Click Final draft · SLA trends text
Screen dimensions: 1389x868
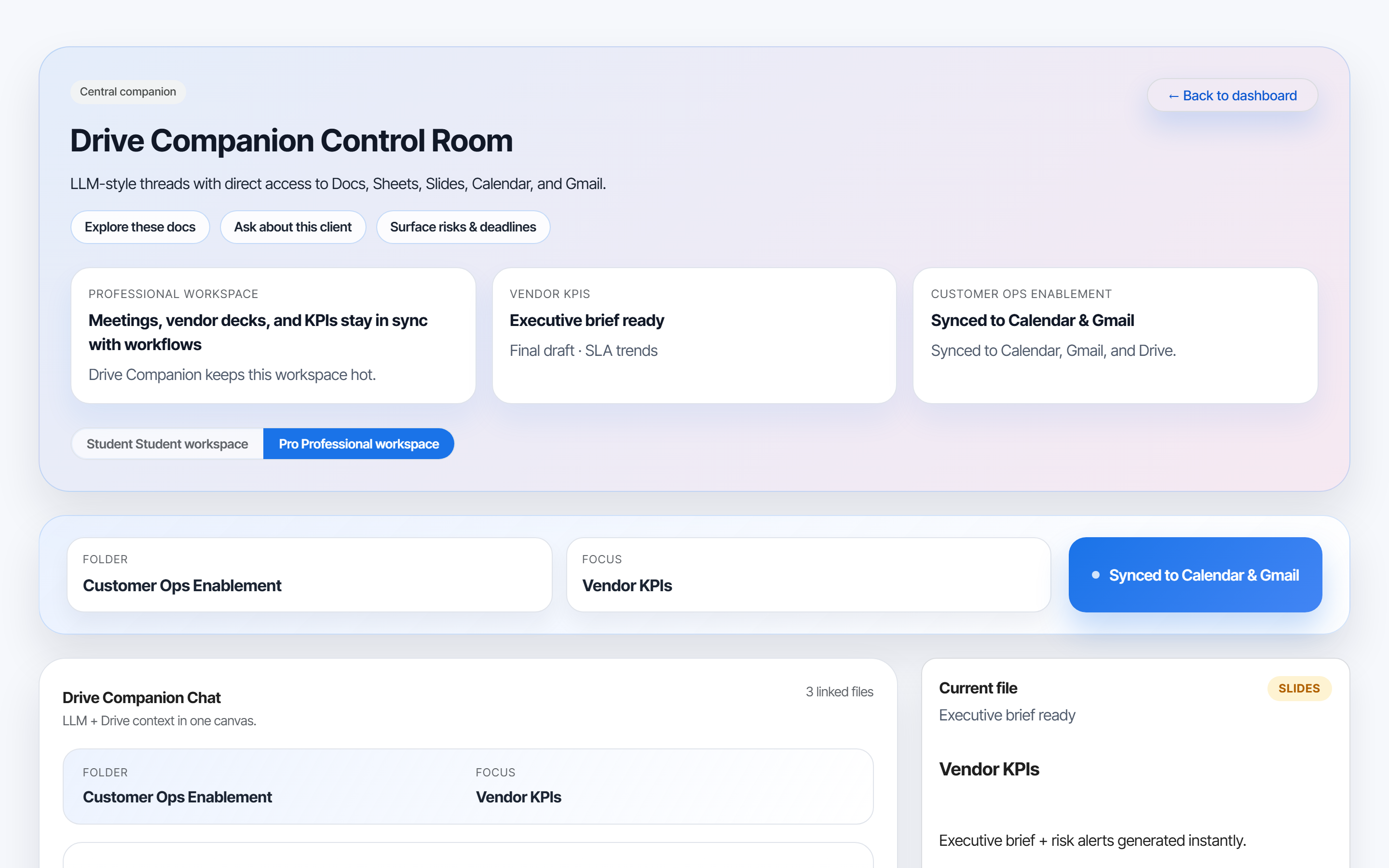(x=583, y=351)
